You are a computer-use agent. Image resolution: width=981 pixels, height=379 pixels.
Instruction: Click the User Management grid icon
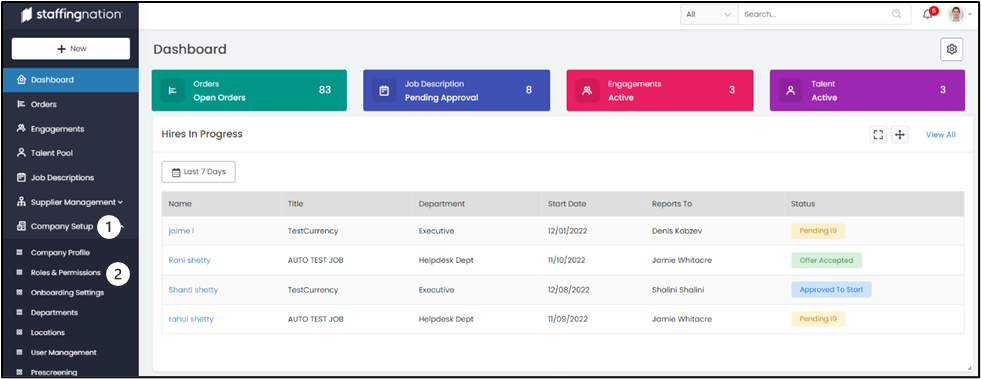tap(19, 353)
